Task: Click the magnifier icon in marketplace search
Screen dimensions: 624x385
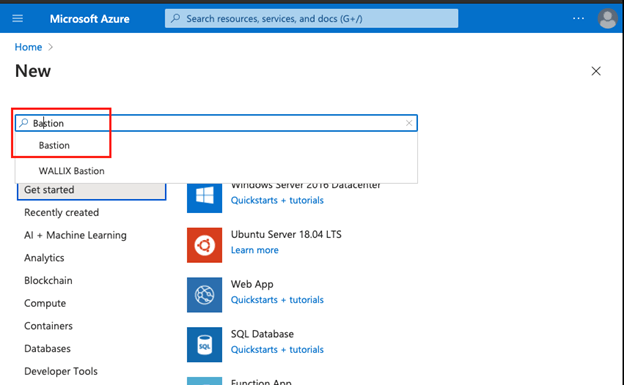Action: click(24, 123)
